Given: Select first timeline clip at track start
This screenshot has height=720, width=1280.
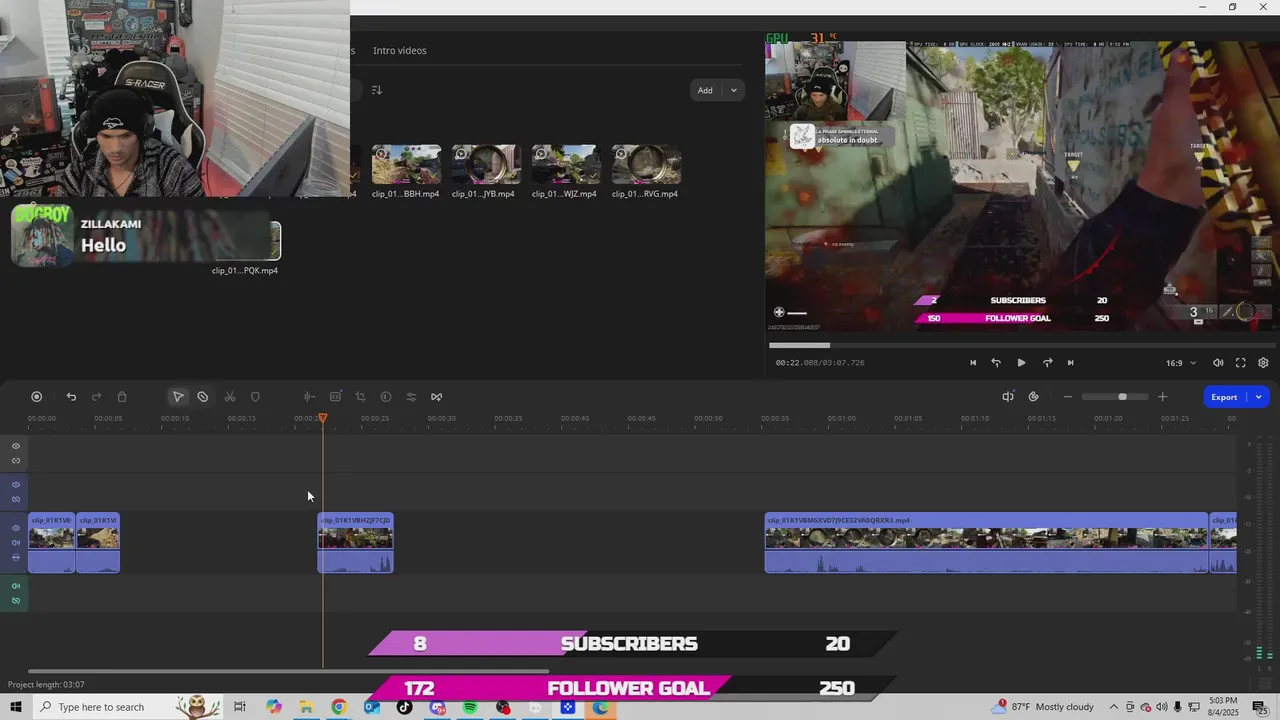Looking at the screenshot, I should pyautogui.click(x=52, y=543).
